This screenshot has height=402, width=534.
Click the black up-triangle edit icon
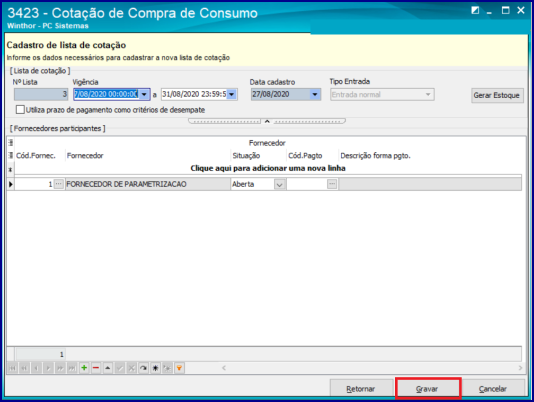pyautogui.click(x=108, y=368)
